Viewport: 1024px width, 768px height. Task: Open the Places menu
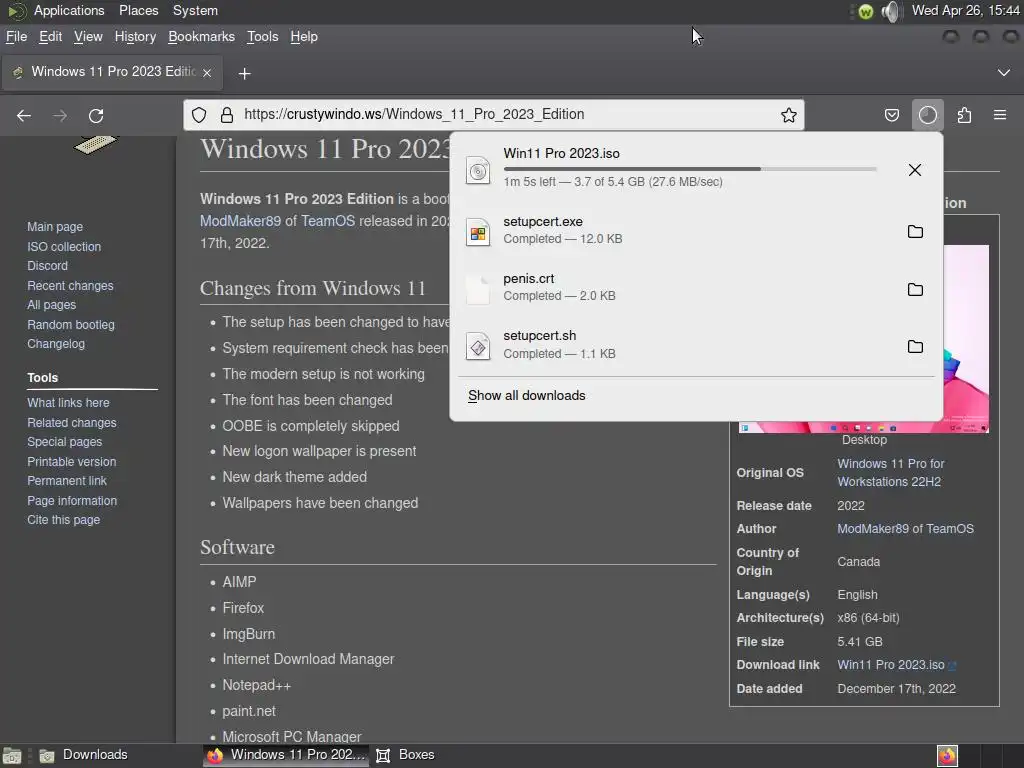(138, 11)
